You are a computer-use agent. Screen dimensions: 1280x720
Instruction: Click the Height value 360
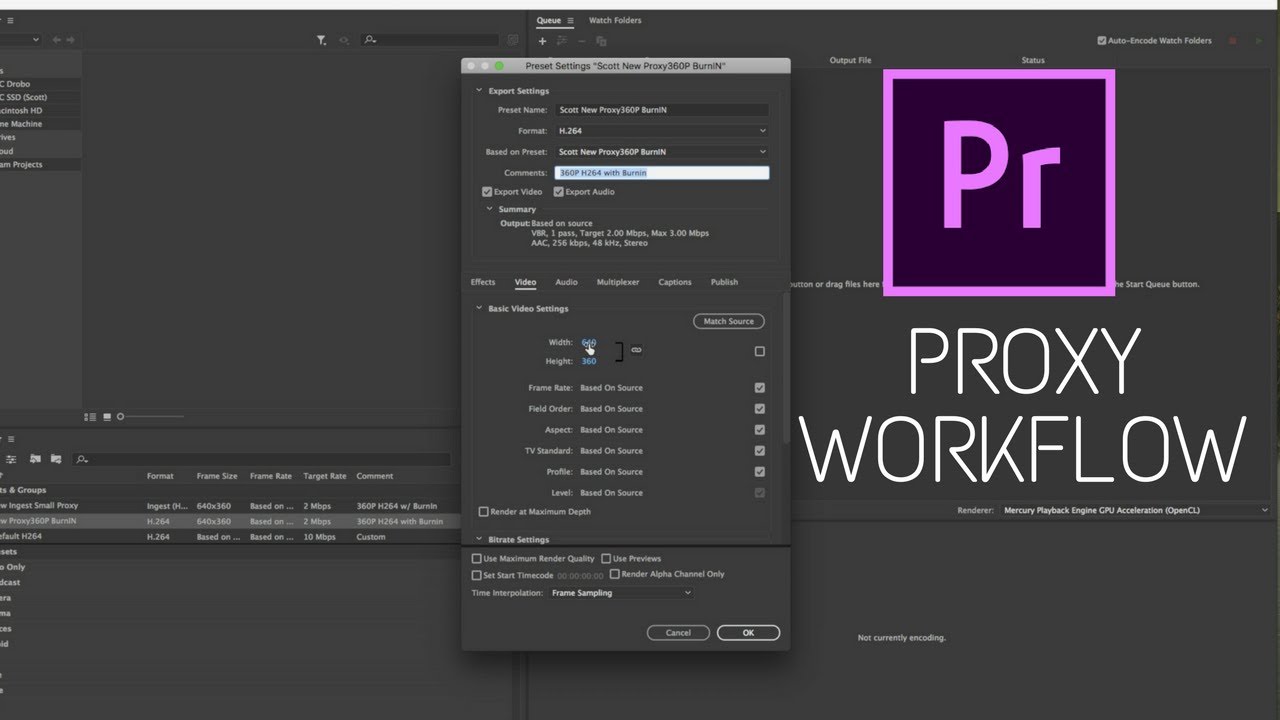[x=589, y=361]
